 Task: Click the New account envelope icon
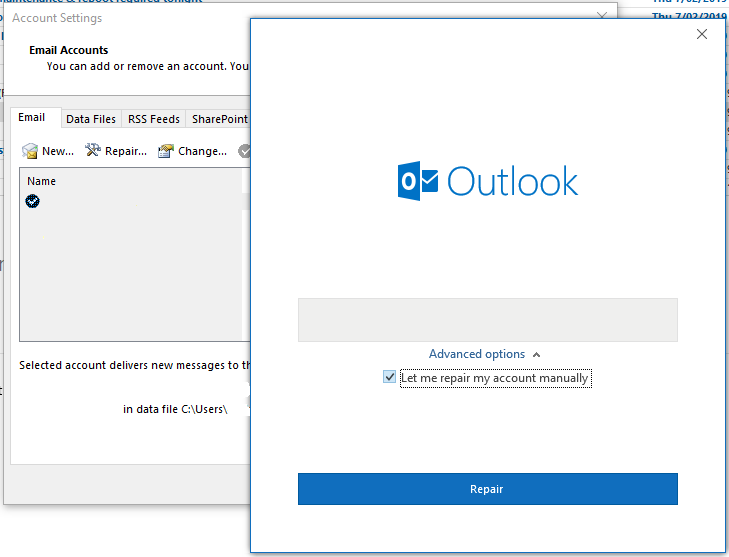pos(30,151)
